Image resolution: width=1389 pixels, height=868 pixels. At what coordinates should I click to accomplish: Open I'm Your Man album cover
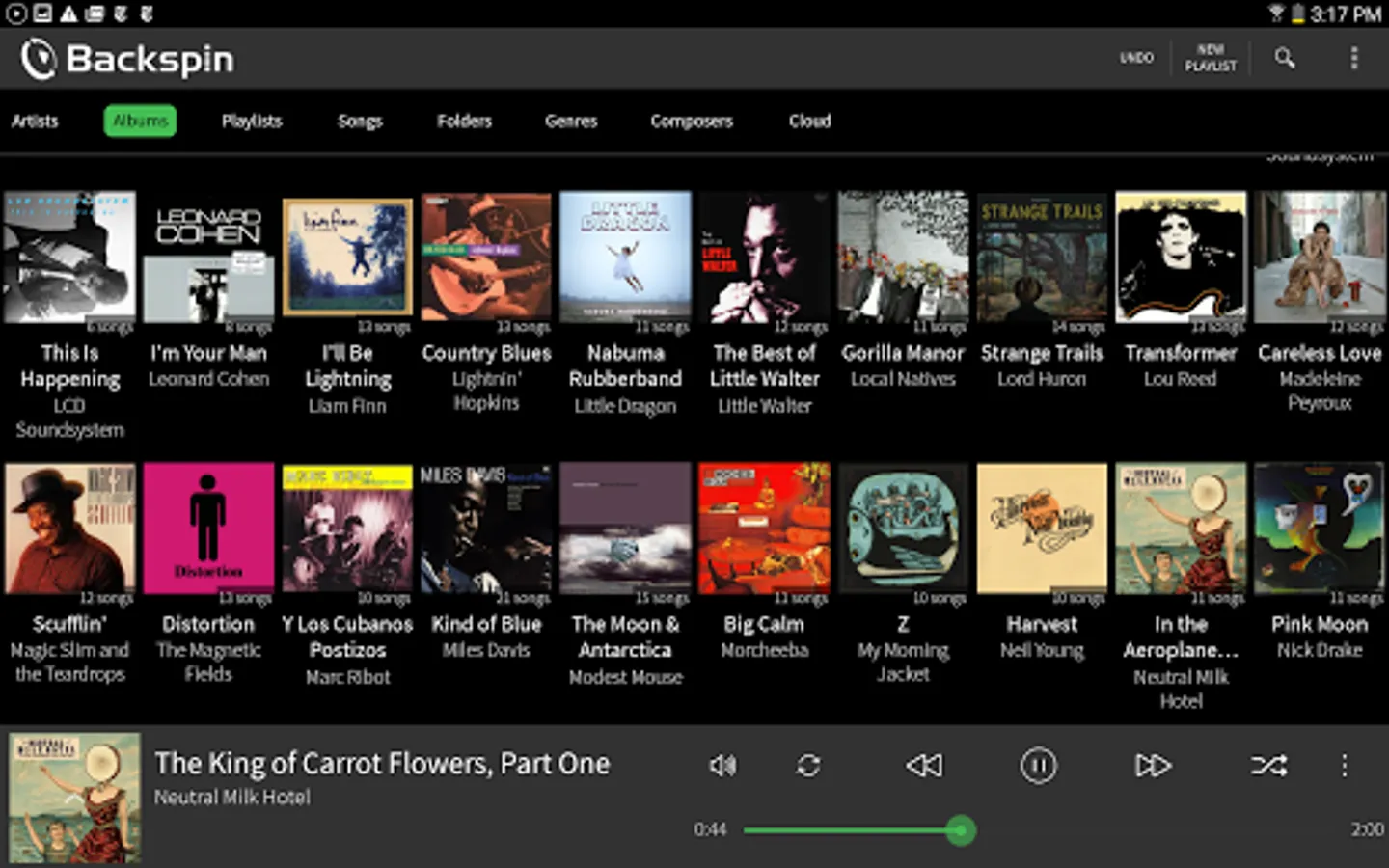208,257
